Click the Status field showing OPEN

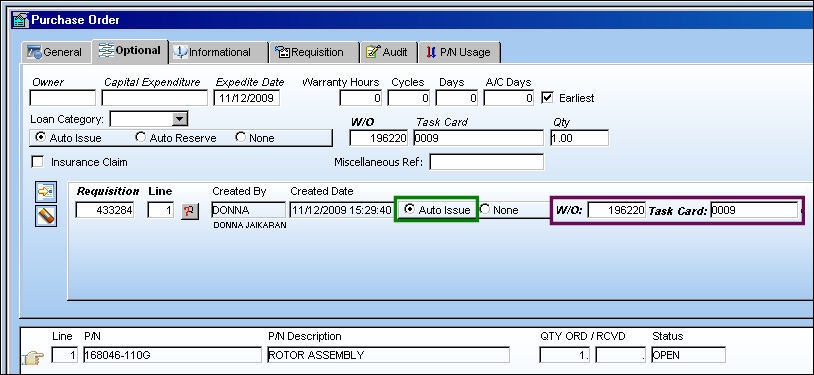coord(688,355)
